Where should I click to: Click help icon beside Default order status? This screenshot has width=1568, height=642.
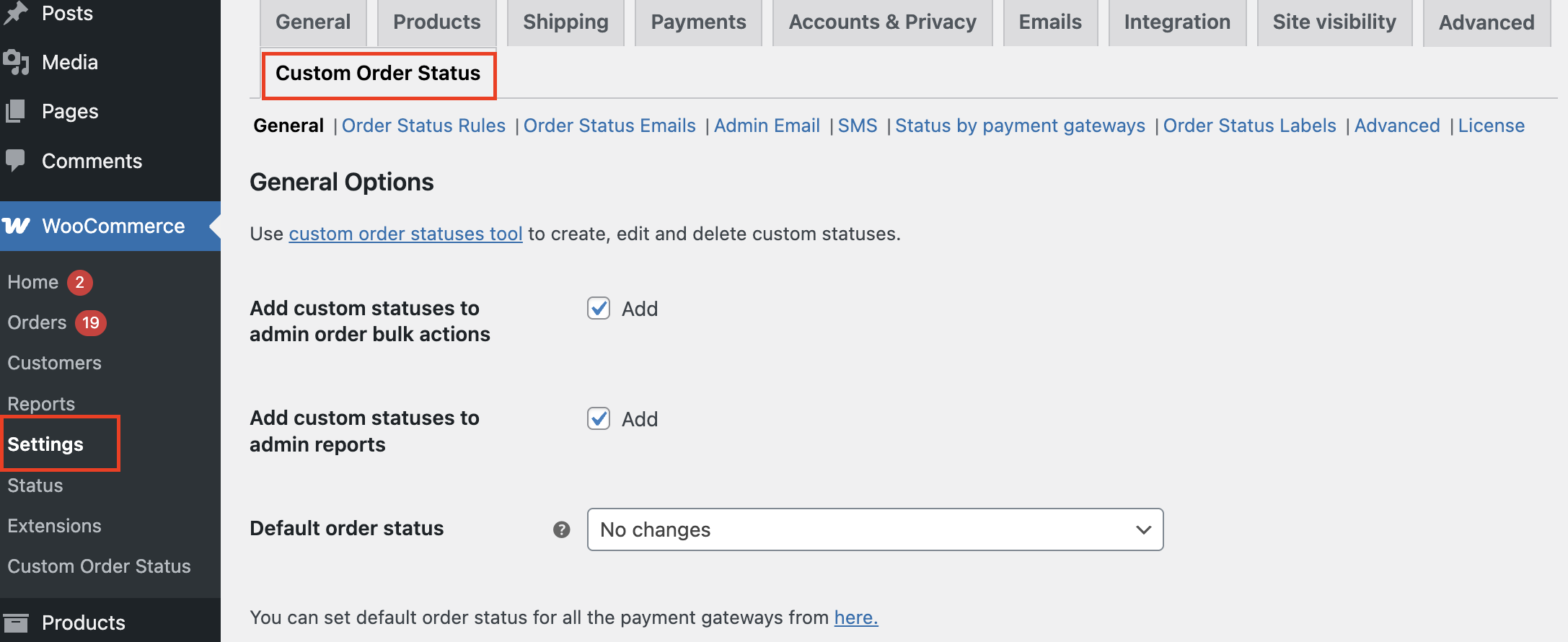562,529
